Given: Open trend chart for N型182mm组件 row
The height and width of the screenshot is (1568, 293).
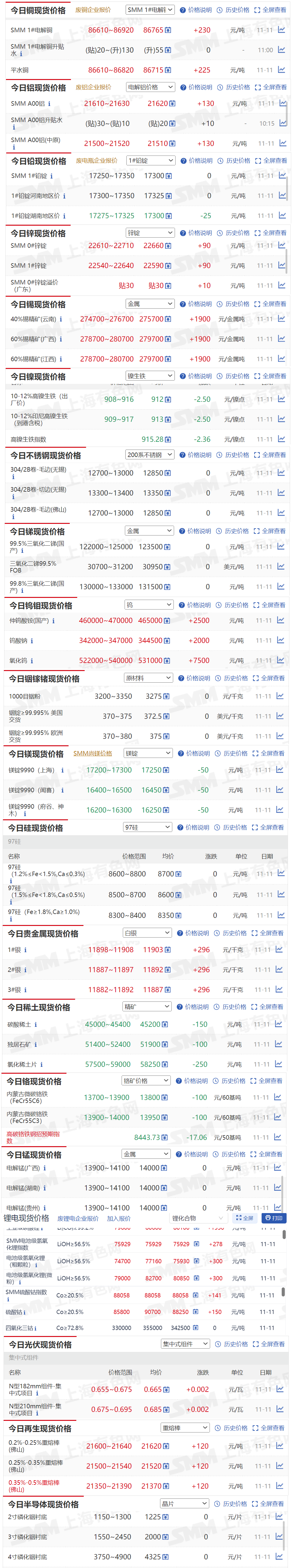Looking at the screenshot, I should [280, 1389].
